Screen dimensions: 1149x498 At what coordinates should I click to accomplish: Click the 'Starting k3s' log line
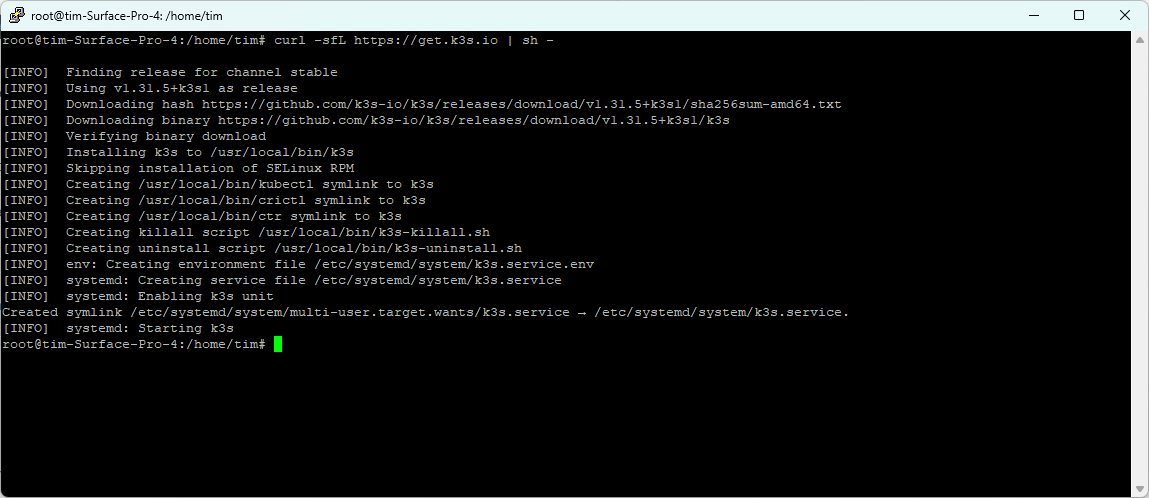pyautogui.click(x=149, y=328)
